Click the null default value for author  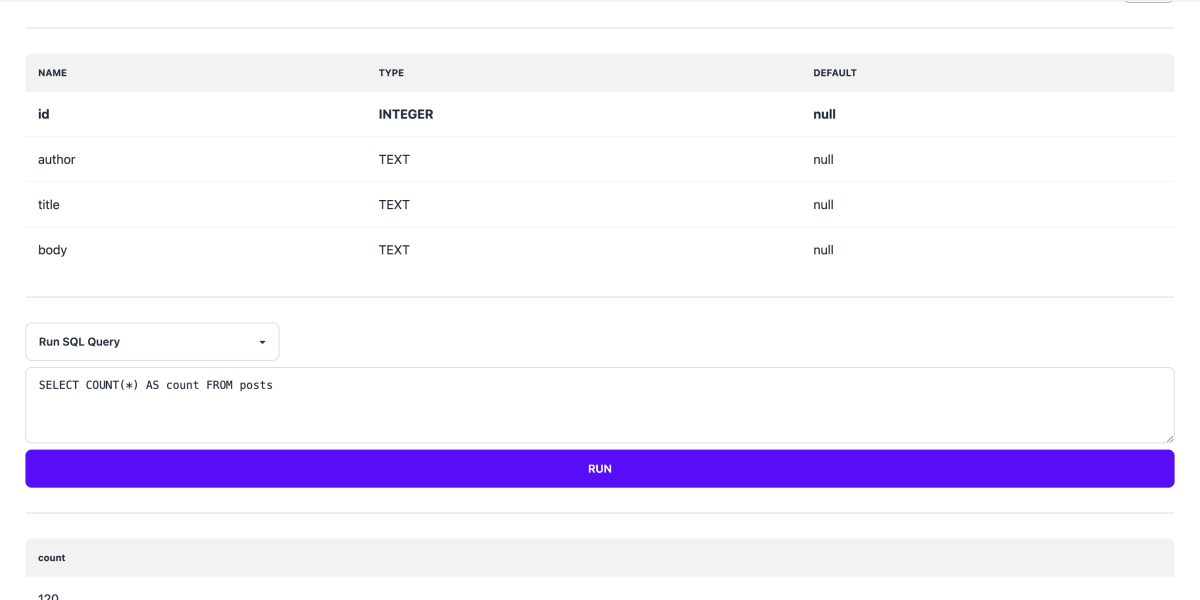click(823, 159)
